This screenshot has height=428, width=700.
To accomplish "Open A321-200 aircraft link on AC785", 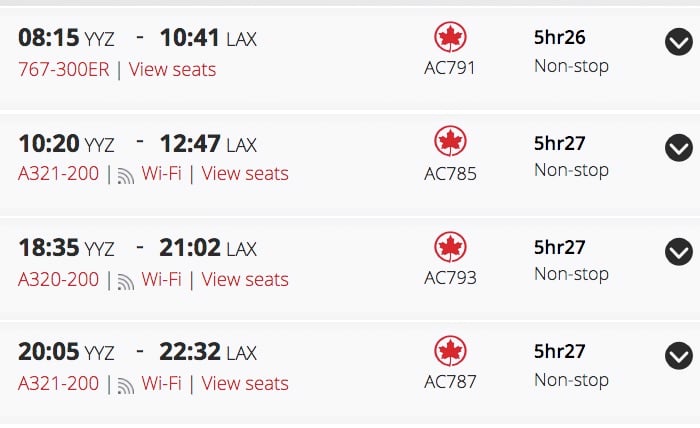I will pos(58,174).
